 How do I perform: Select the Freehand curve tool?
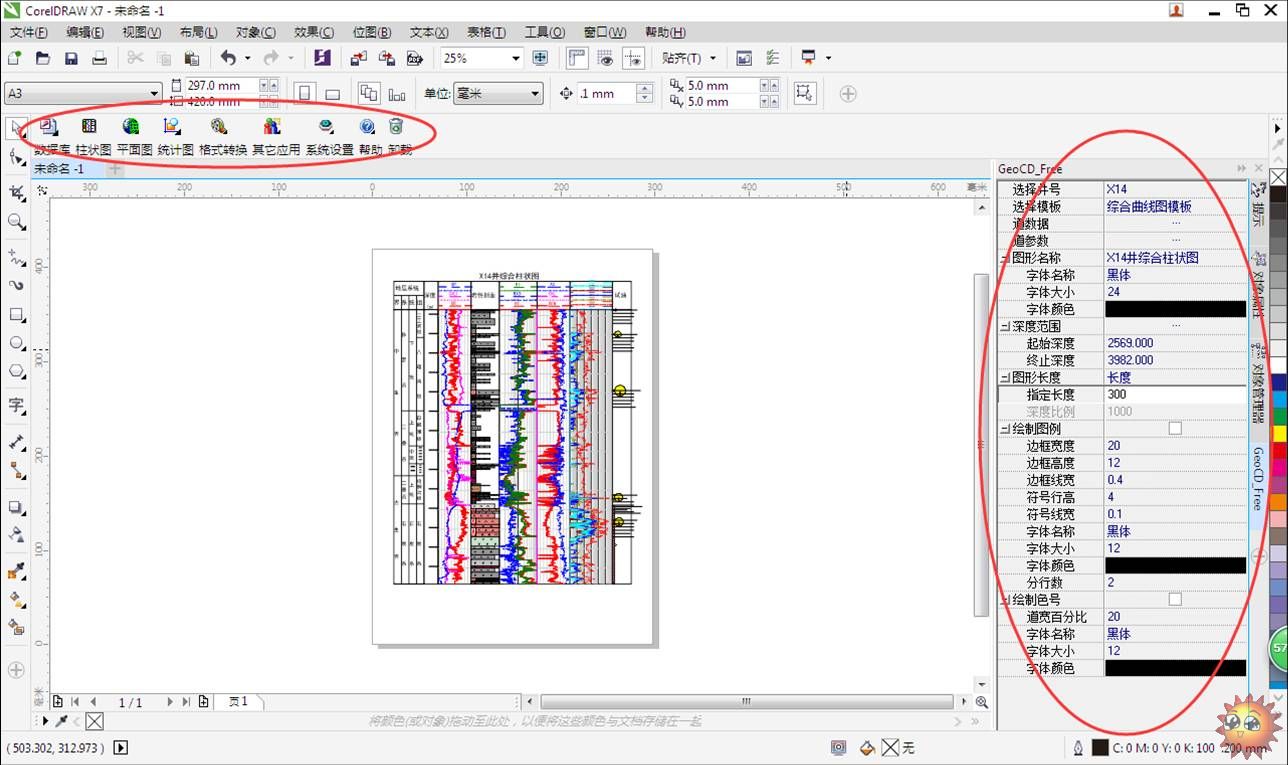click(16, 256)
